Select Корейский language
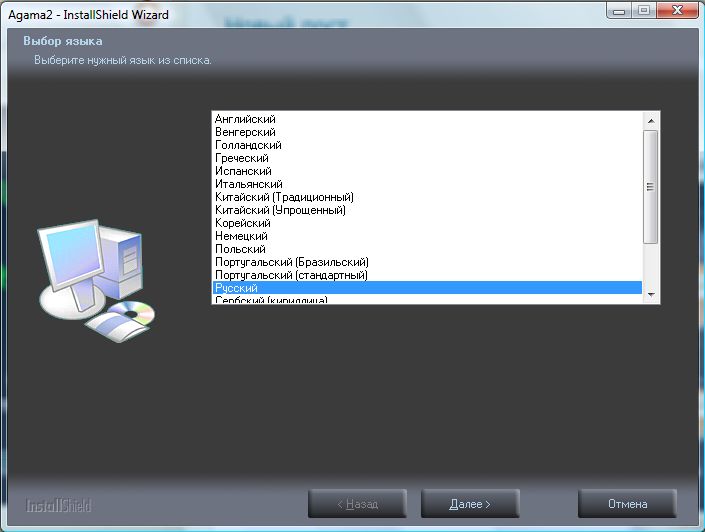The image size is (705, 532). [427, 223]
